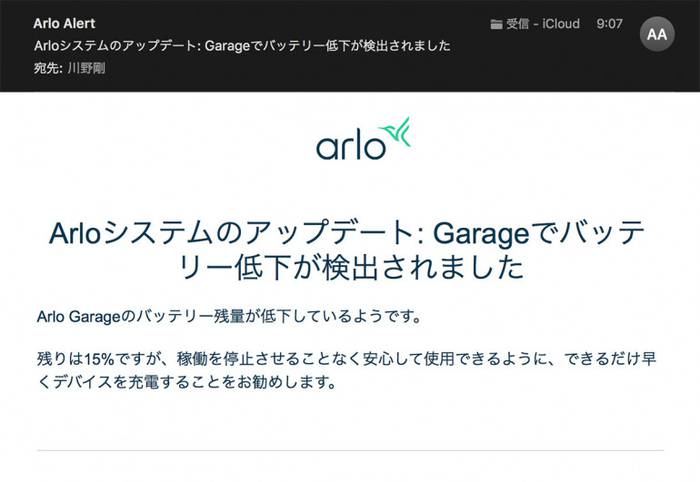
Task: Click the email subject line in header
Action: point(242,46)
